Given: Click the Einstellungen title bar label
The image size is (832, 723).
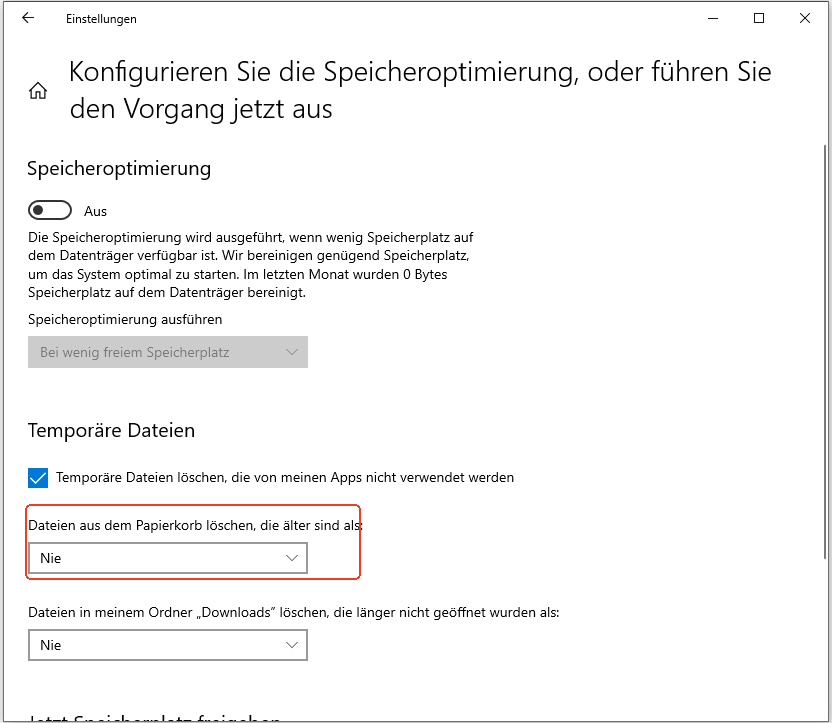Looking at the screenshot, I should click(x=101, y=18).
